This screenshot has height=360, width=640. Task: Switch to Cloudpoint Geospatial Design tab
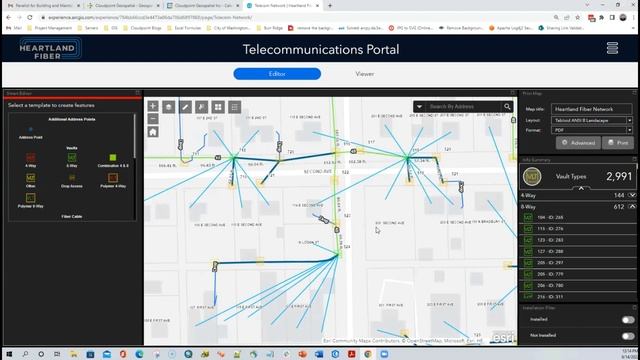click(123, 6)
